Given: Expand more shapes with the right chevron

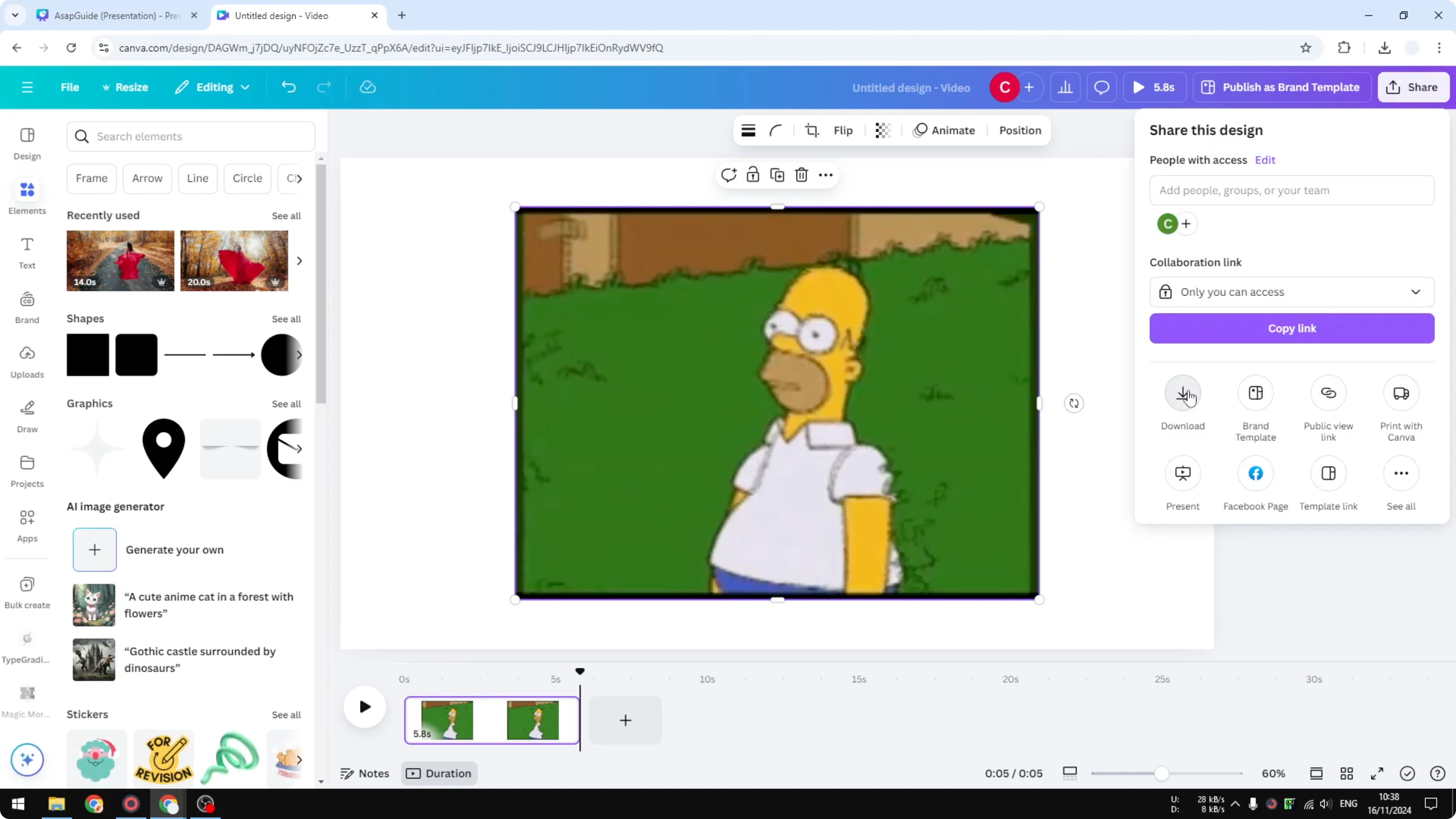Looking at the screenshot, I should pyautogui.click(x=300, y=355).
